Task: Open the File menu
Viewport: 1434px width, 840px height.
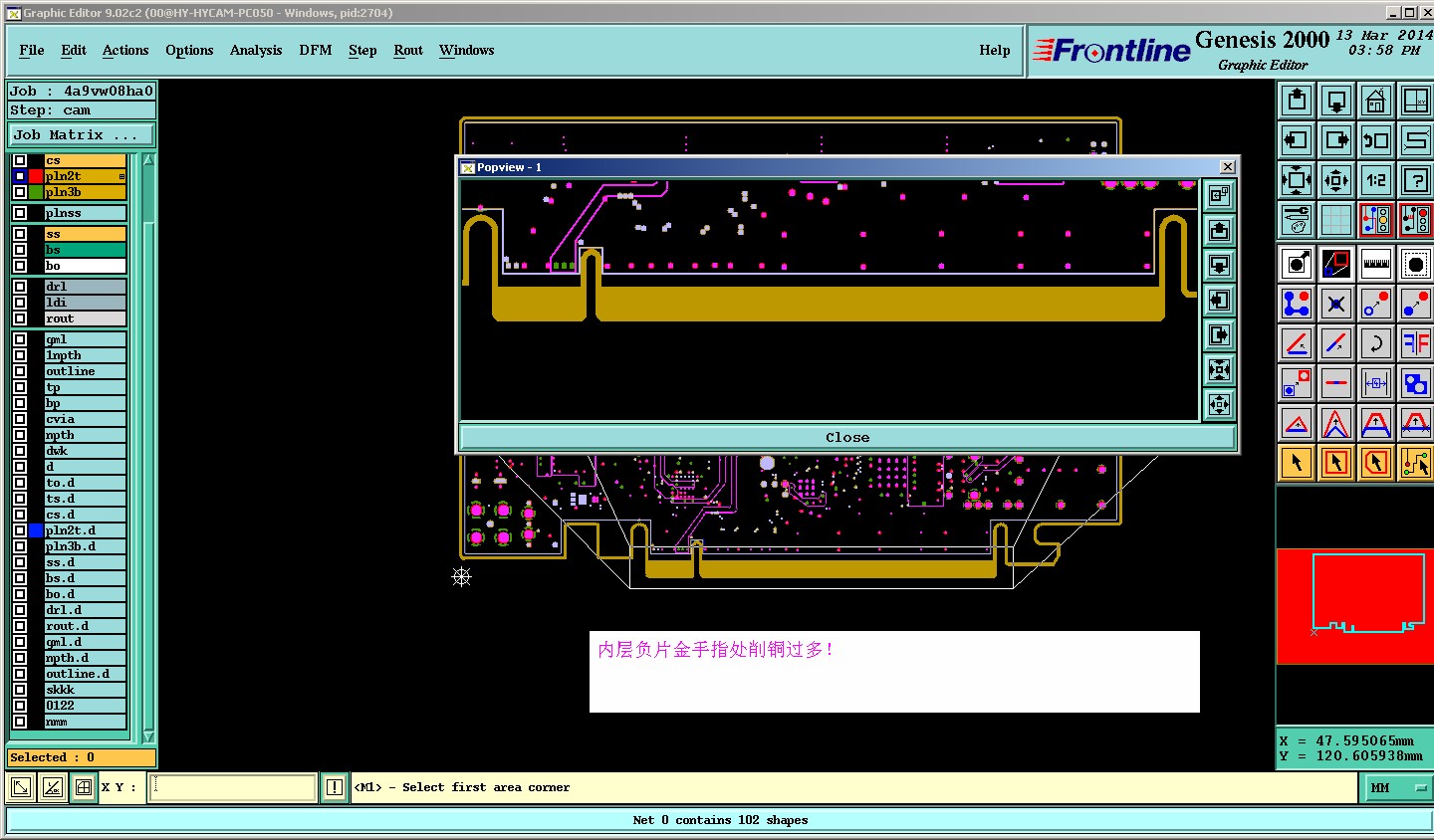Action: coord(32,50)
